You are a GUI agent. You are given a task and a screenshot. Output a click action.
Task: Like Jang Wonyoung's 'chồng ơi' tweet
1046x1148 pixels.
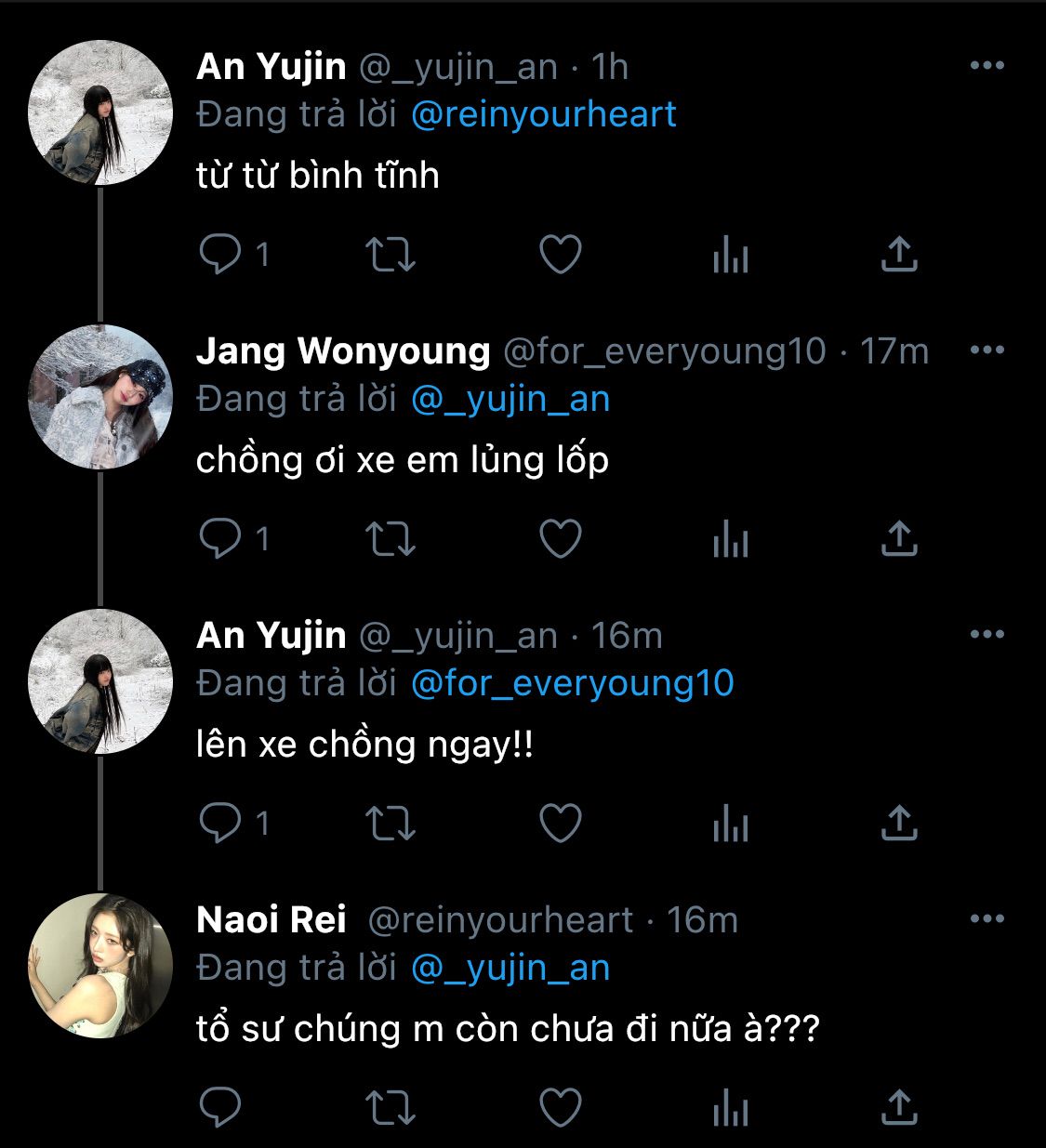coord(561,539)
